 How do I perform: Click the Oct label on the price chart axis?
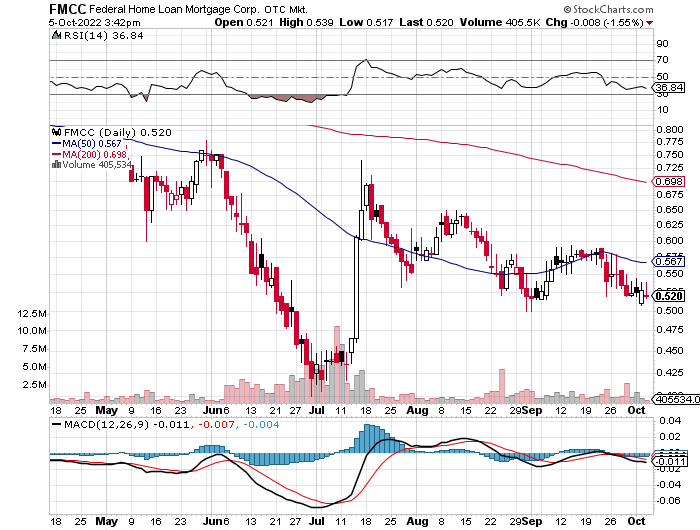[x=636, y=410]
